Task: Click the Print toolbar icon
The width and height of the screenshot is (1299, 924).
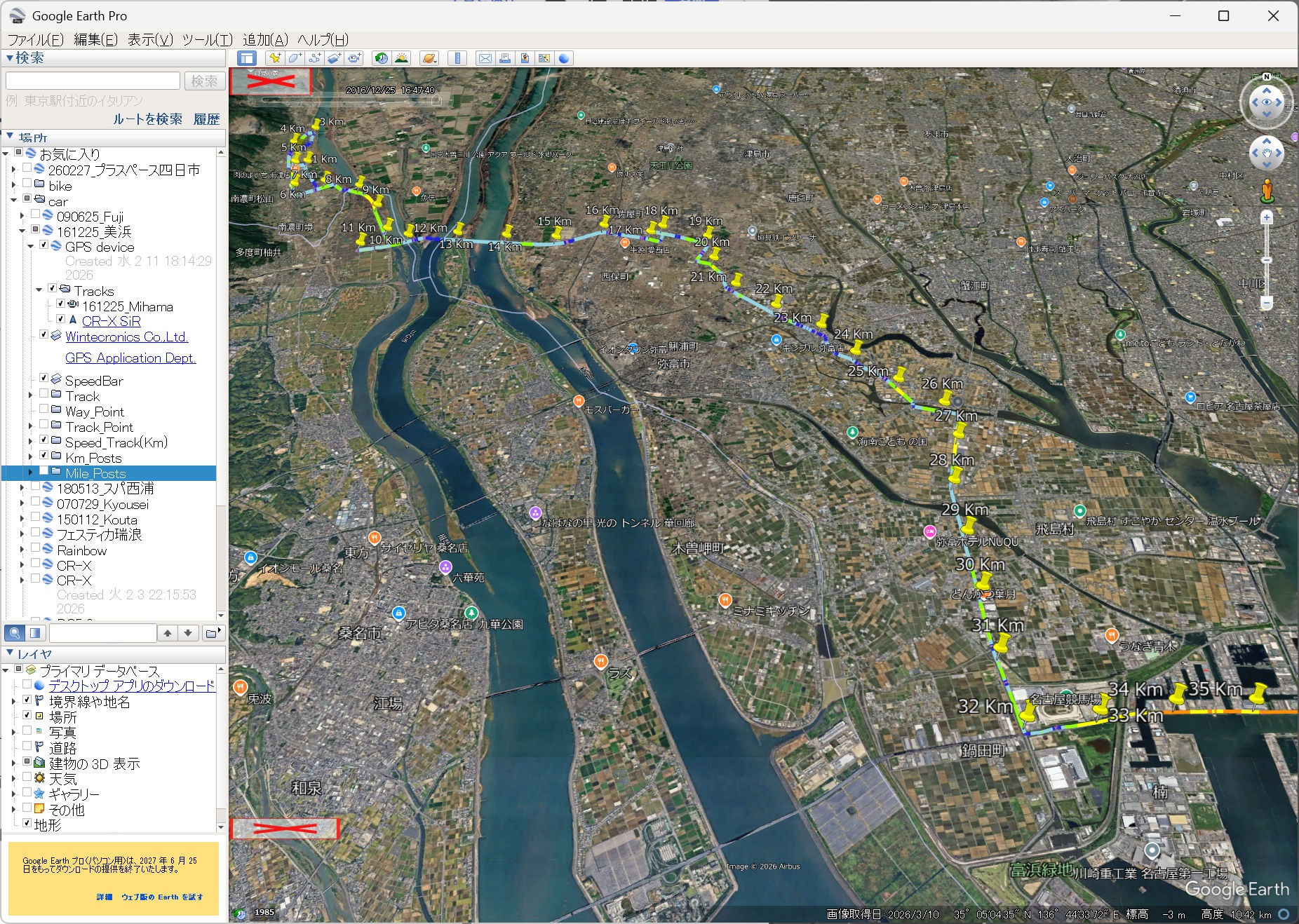Action: tap(505, 58)
